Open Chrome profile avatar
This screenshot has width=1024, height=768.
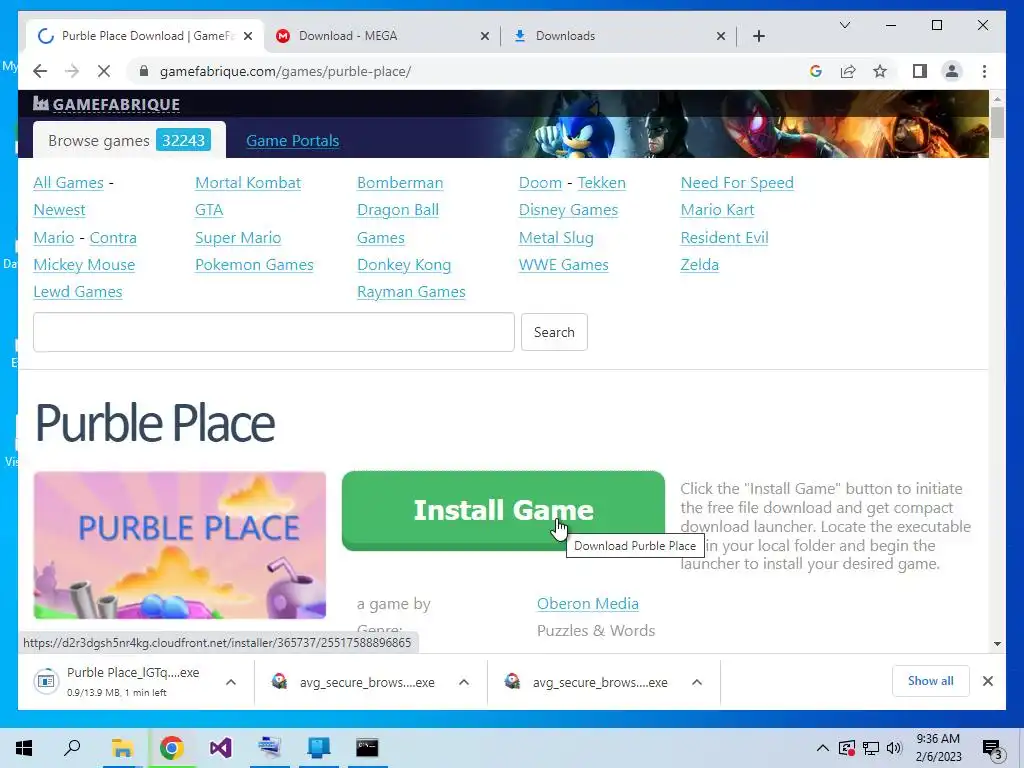pos(952,71)
